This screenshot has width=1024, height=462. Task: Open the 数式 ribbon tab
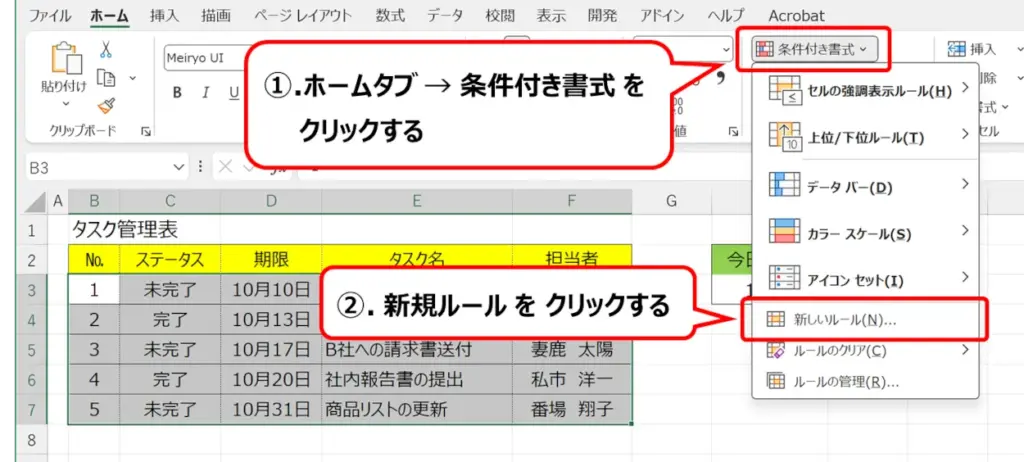point(391,15)
